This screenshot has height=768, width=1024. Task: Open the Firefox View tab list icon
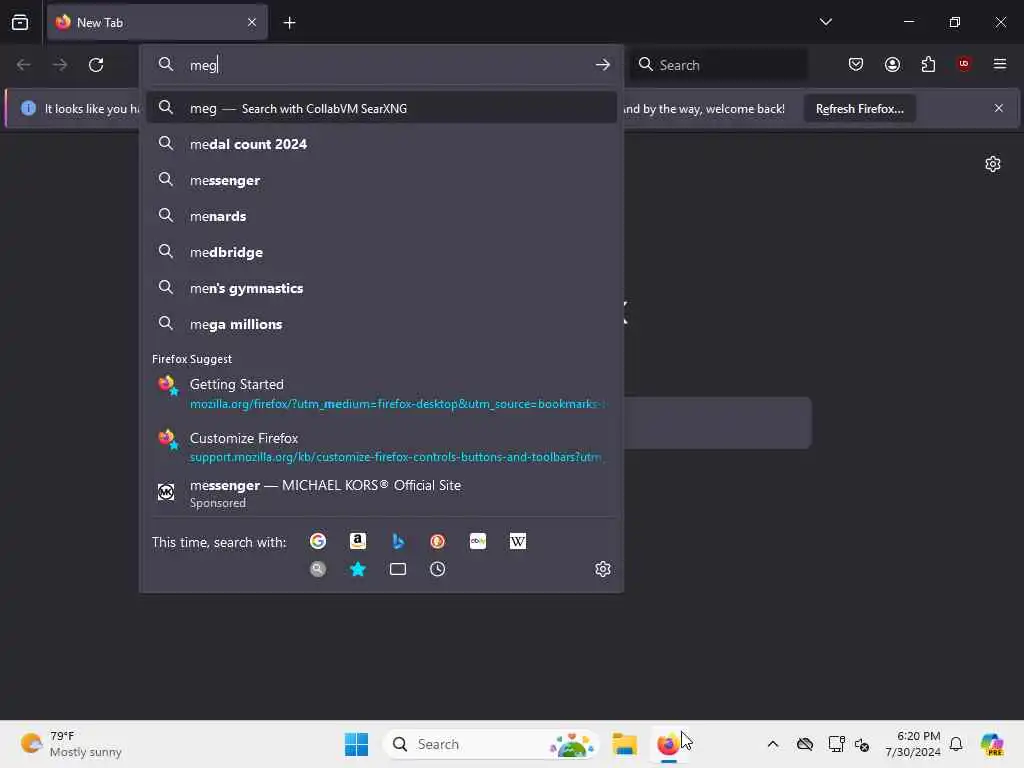(20, 23)
